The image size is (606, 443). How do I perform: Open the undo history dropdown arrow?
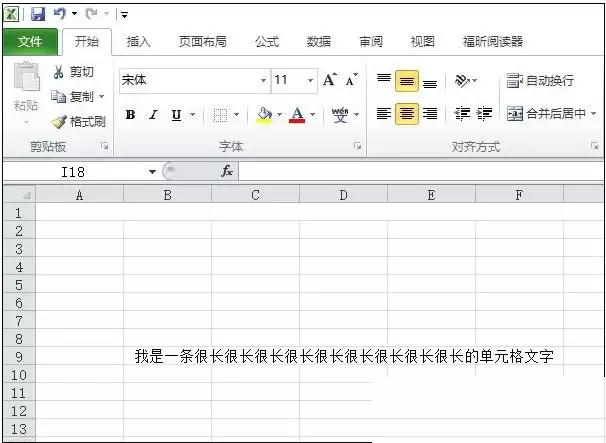74,14
